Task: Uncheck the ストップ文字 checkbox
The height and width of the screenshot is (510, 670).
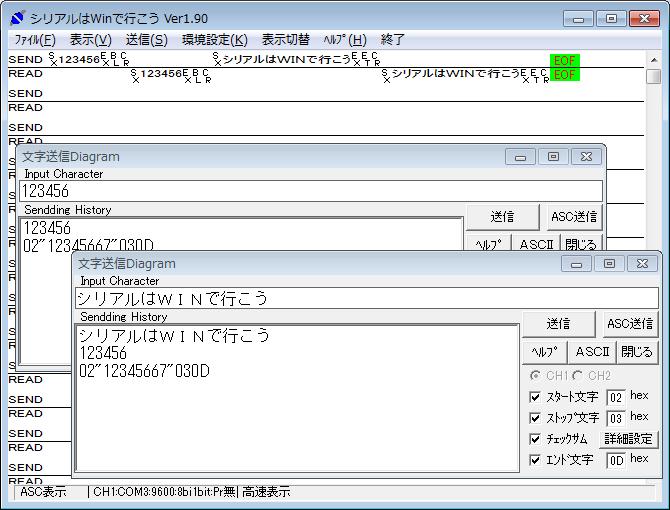Action: [534, 418]
